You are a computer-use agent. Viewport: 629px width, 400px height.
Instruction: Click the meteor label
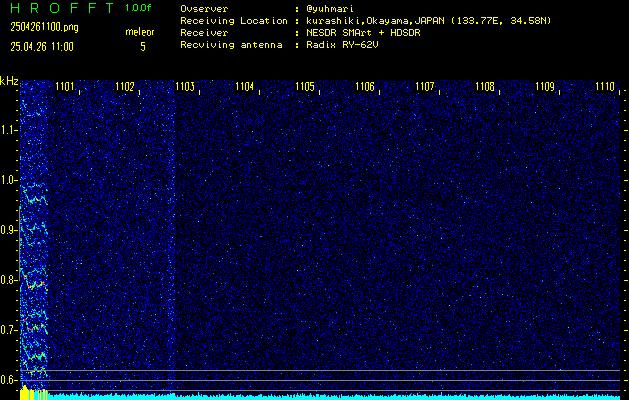coord(140,32)
